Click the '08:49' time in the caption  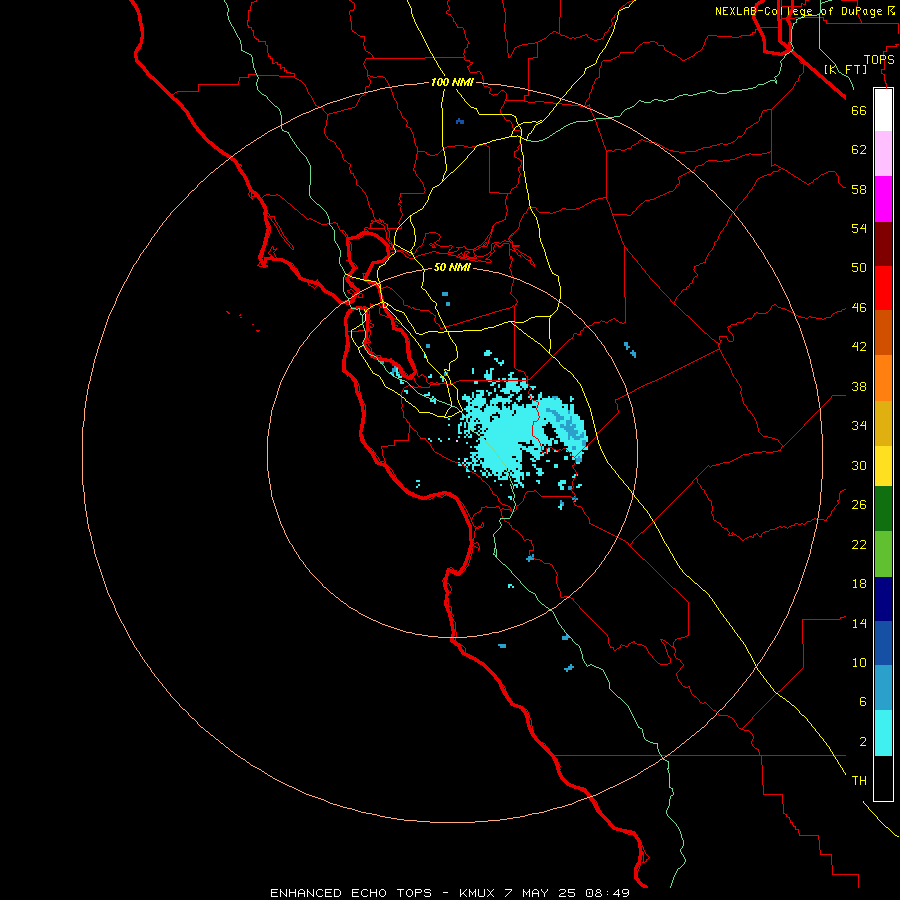[x=607, y=893]
